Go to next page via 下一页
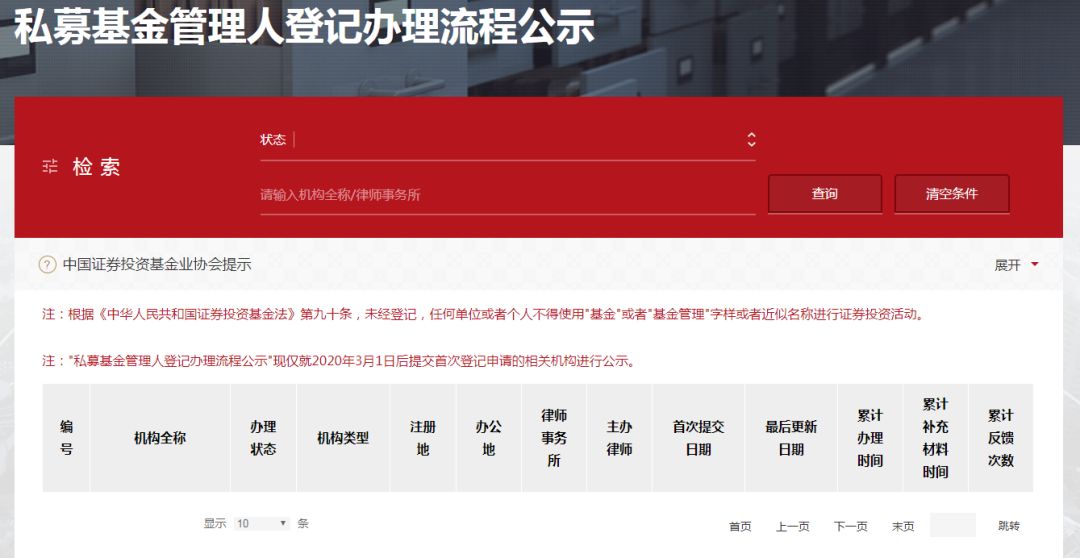 [851, 527]
